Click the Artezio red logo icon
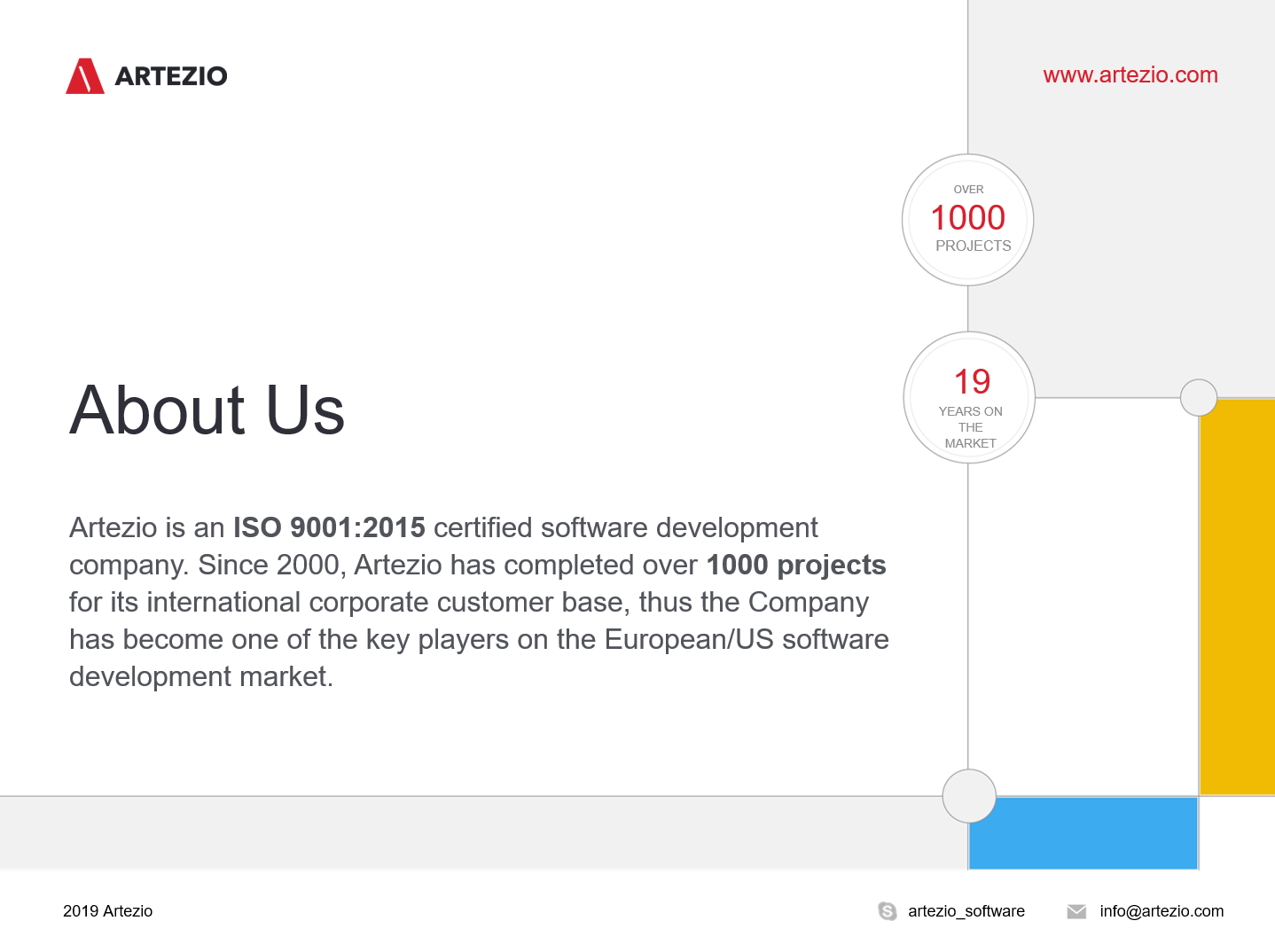Screen dimensions: 1275x952 click(85, 76)
